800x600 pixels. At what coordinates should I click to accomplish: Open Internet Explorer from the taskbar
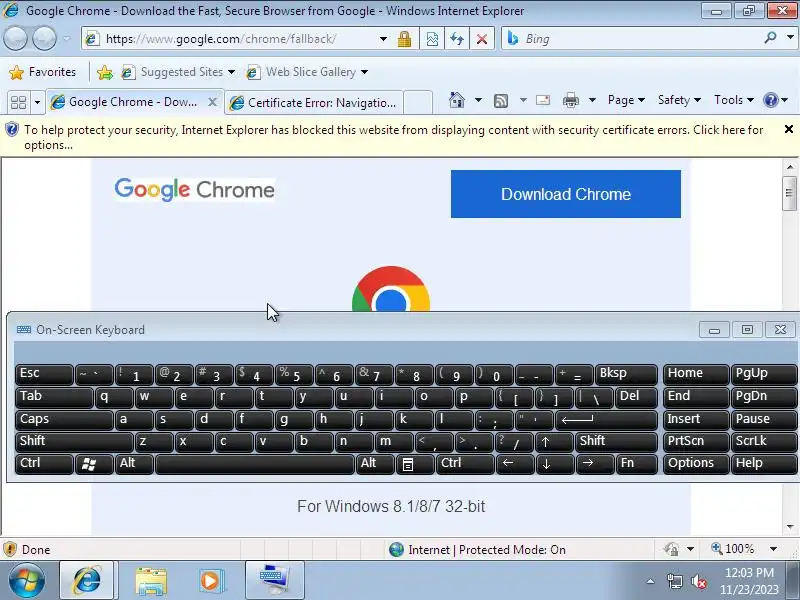[87, 580]
